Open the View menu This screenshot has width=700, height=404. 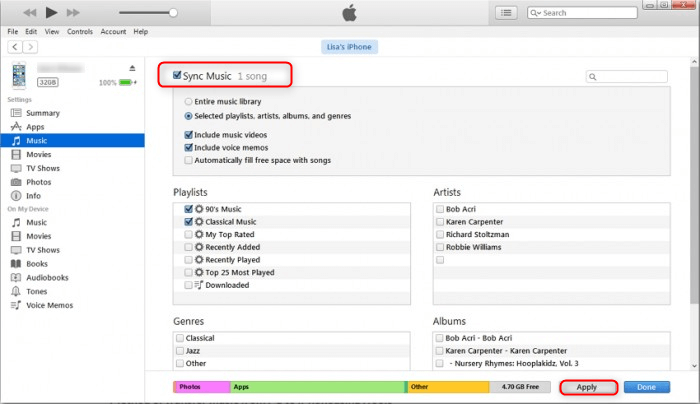pos(52,32)
